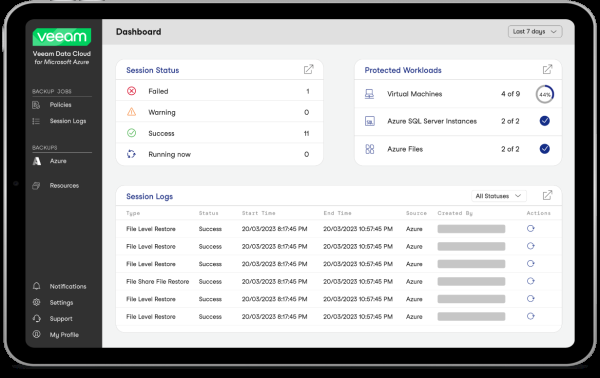The image size is (600, 378).
Task: Expand the Last 7 days dropdown
Action: pyautogui.click(x=535, y=32)
